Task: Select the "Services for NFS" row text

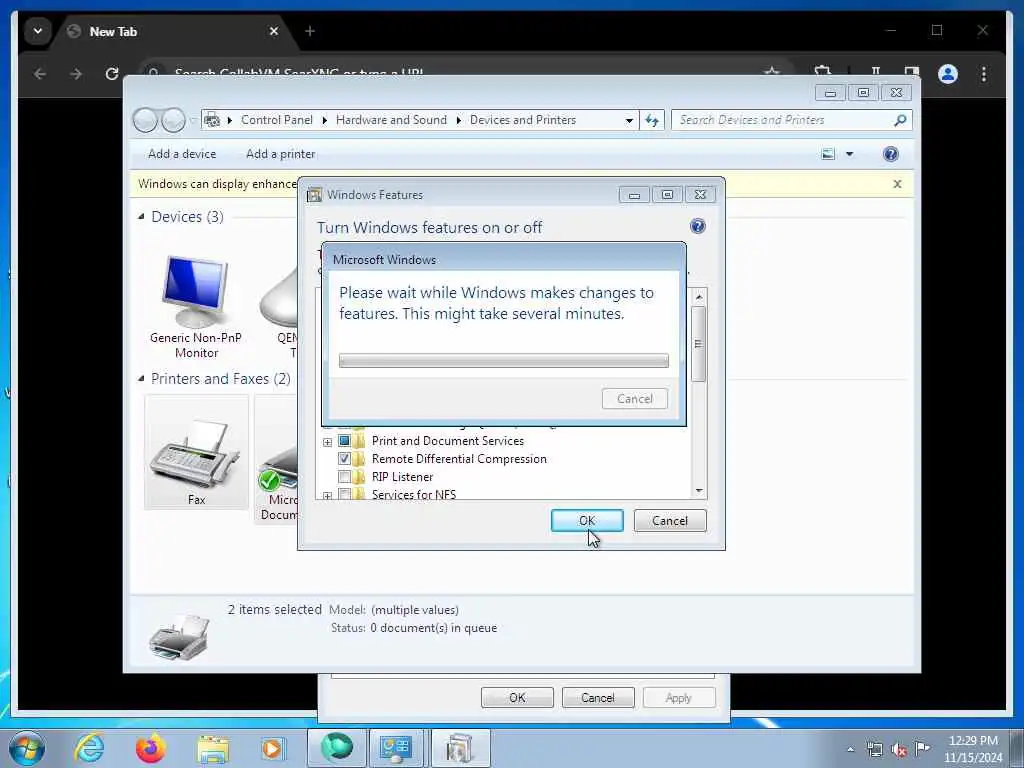Action: [x=414, y=494]
